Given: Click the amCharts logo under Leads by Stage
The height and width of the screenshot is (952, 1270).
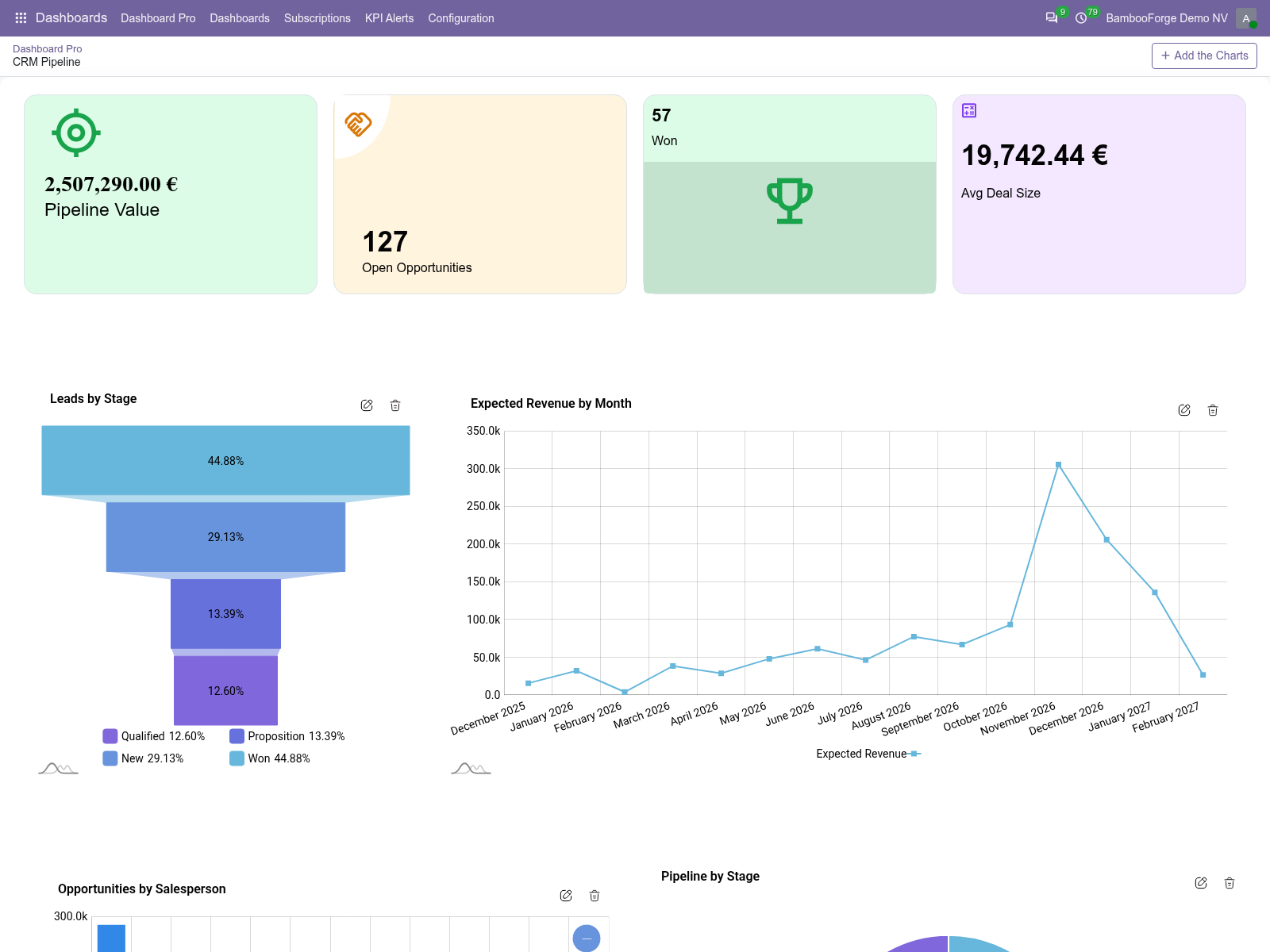Looking at the screenshot, I should click(x=58, y=768).
